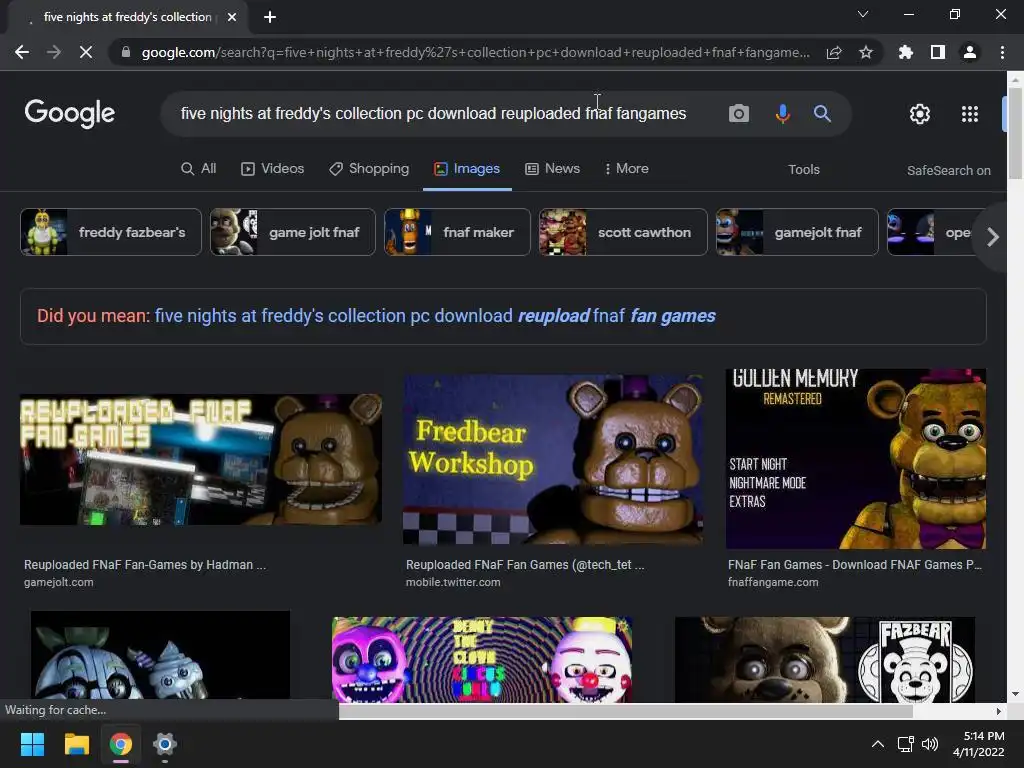Search by image with camera icon

[739, 114]
